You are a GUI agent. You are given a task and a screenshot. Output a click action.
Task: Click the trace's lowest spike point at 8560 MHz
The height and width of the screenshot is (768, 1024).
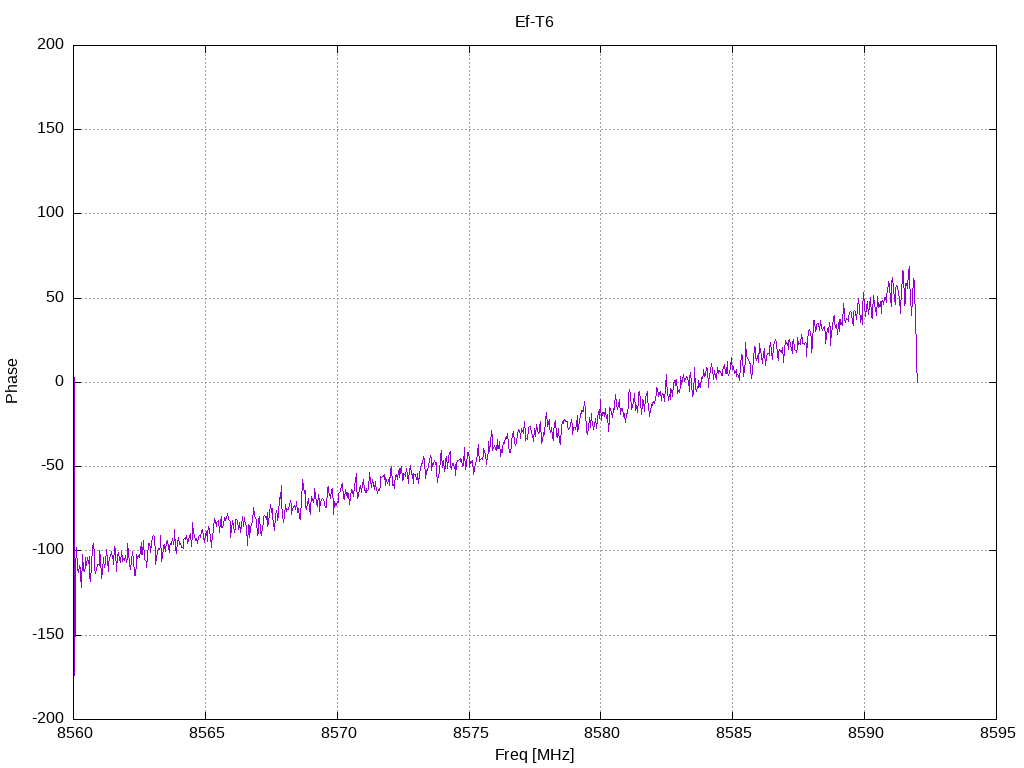74,674
